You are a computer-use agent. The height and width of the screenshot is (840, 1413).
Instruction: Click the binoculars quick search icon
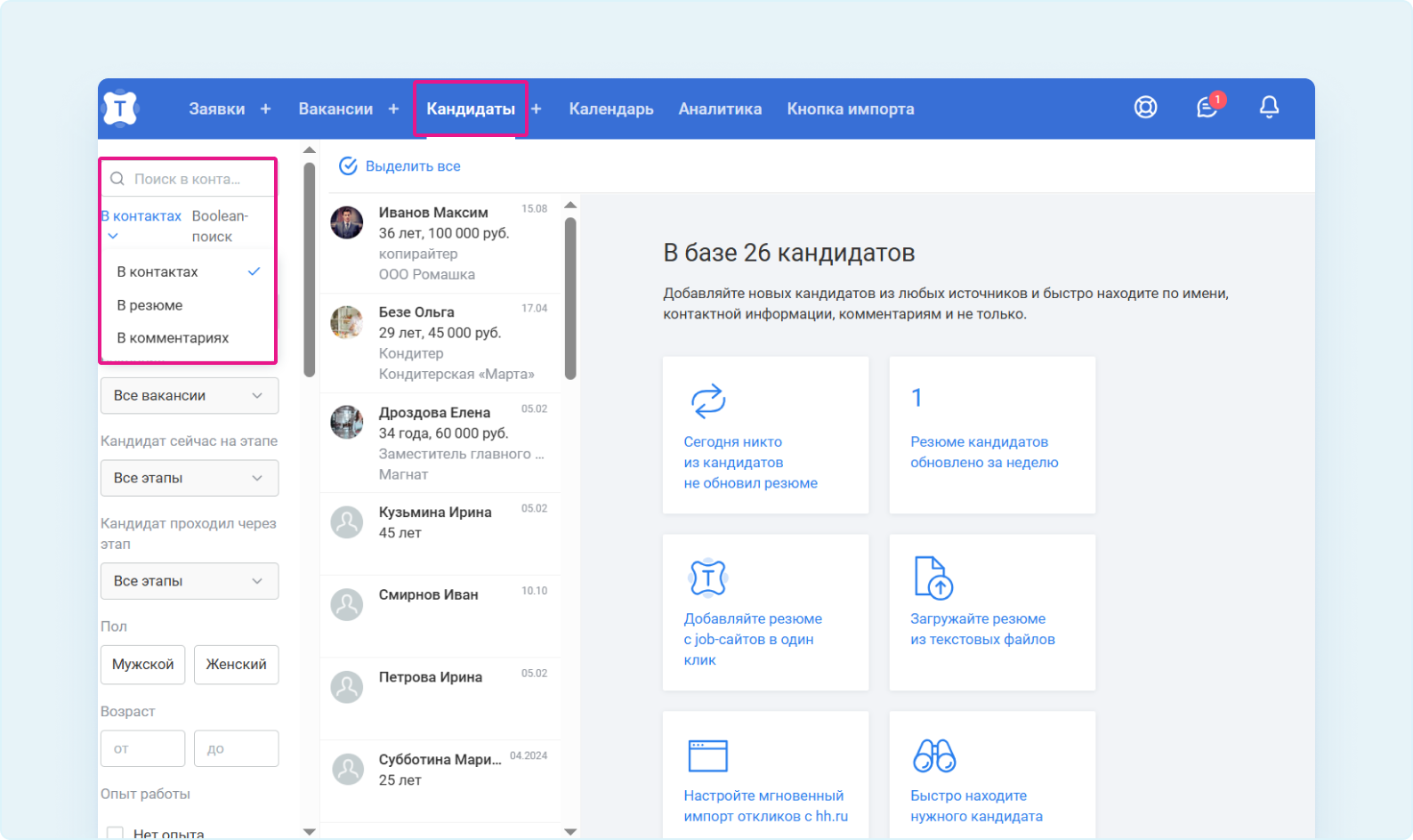933,755
